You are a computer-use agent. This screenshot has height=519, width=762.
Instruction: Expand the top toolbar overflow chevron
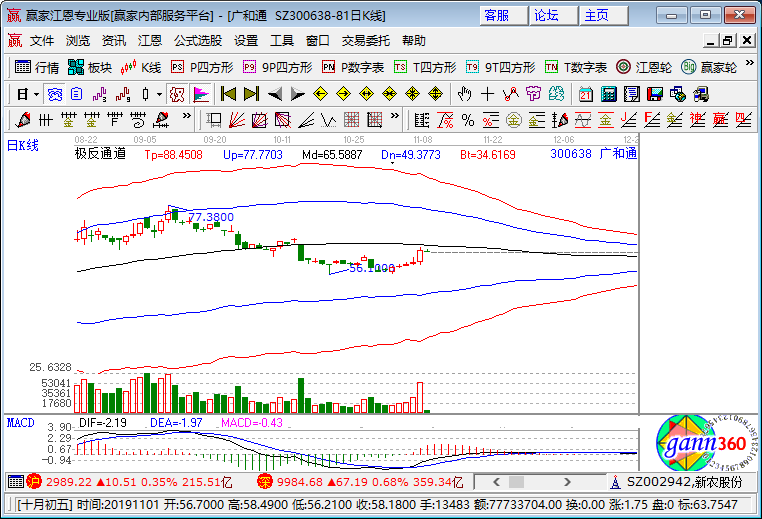coord(750,63)
